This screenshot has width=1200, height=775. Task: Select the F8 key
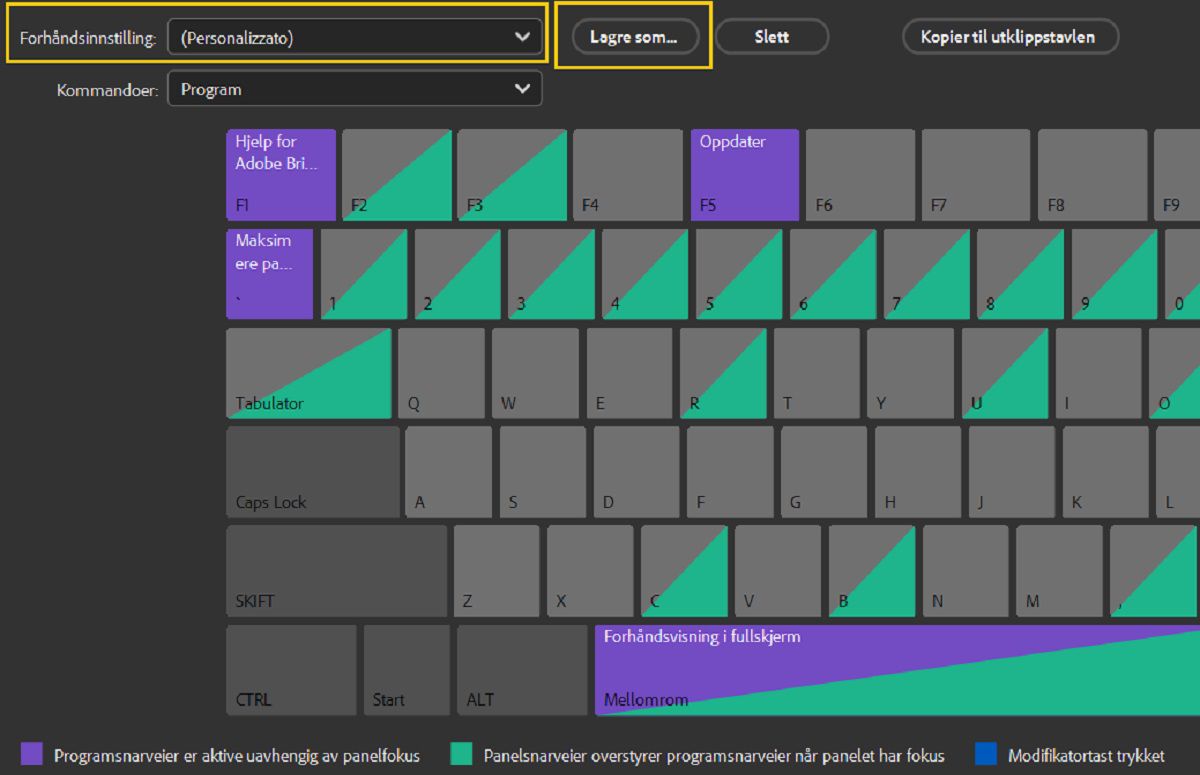tap(1093, 174)
